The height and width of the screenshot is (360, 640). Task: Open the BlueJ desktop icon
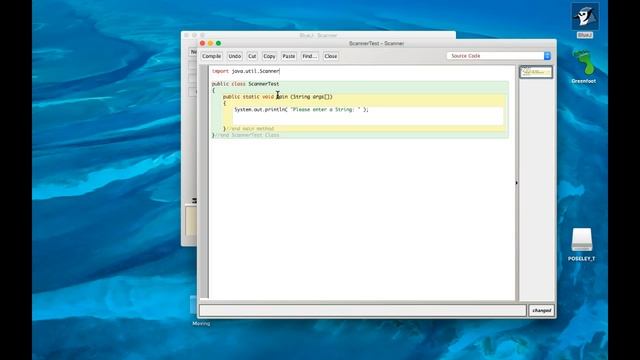tap(585, 20)
